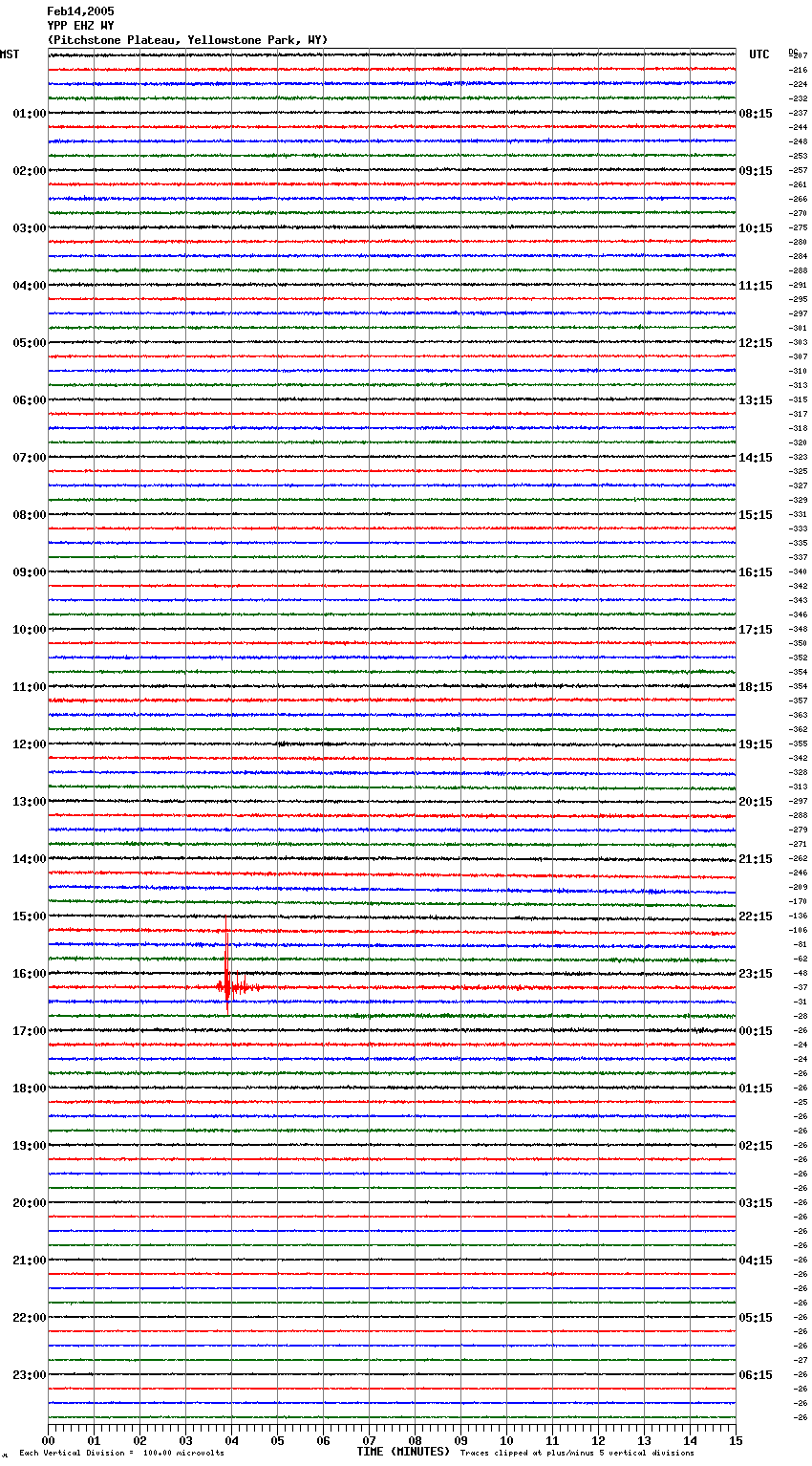Click the MST time zone label

[10, 54]
